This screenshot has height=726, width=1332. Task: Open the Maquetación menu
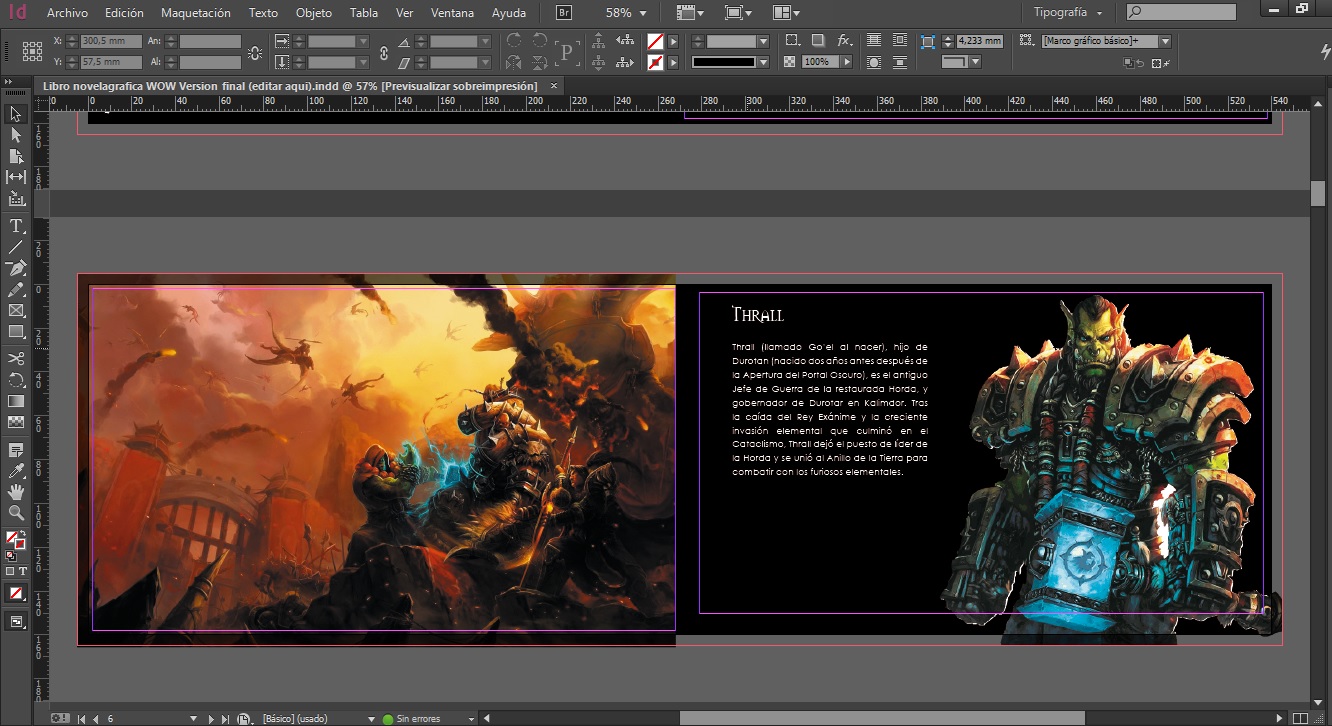pos(196,13)
